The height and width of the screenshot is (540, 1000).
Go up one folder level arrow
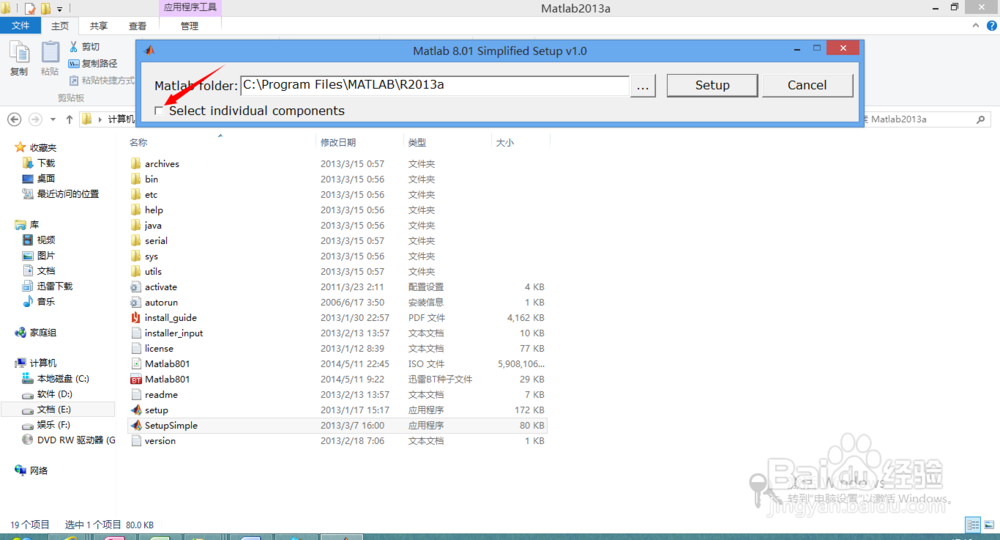coord(69,119)
